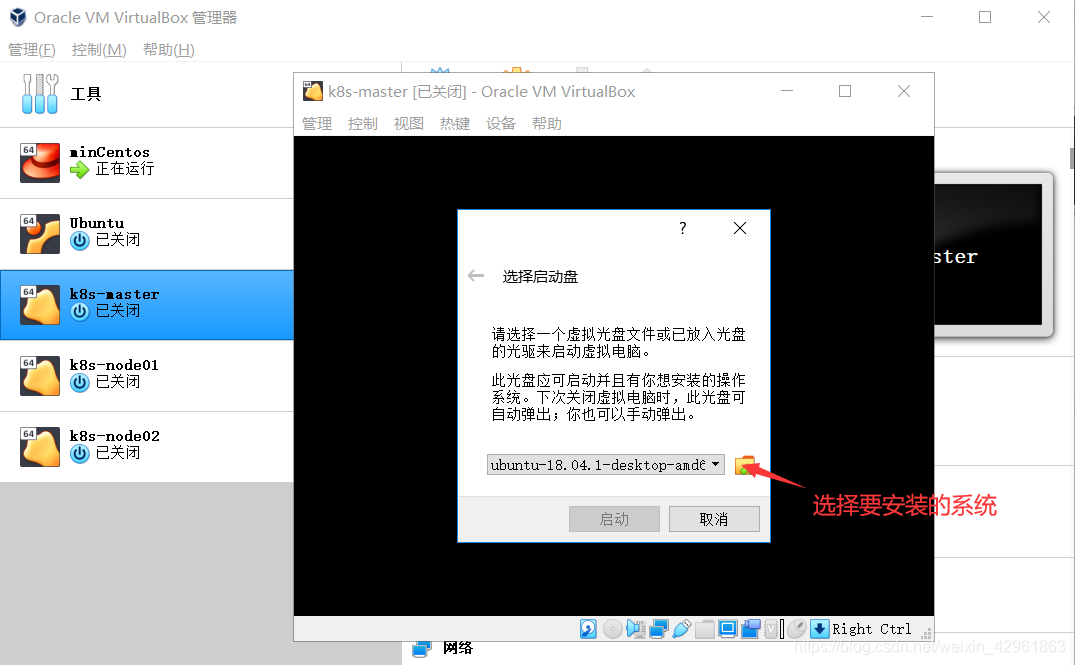Click the audio indicator icon in the status bar
This screenshot has height=665, width=1075.
pyautogui.click(x=636, y=629)
